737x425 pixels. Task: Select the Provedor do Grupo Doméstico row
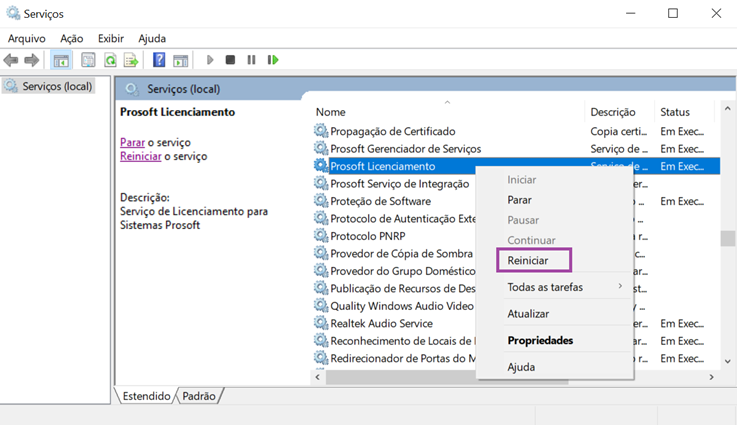(x=403, y=271)
